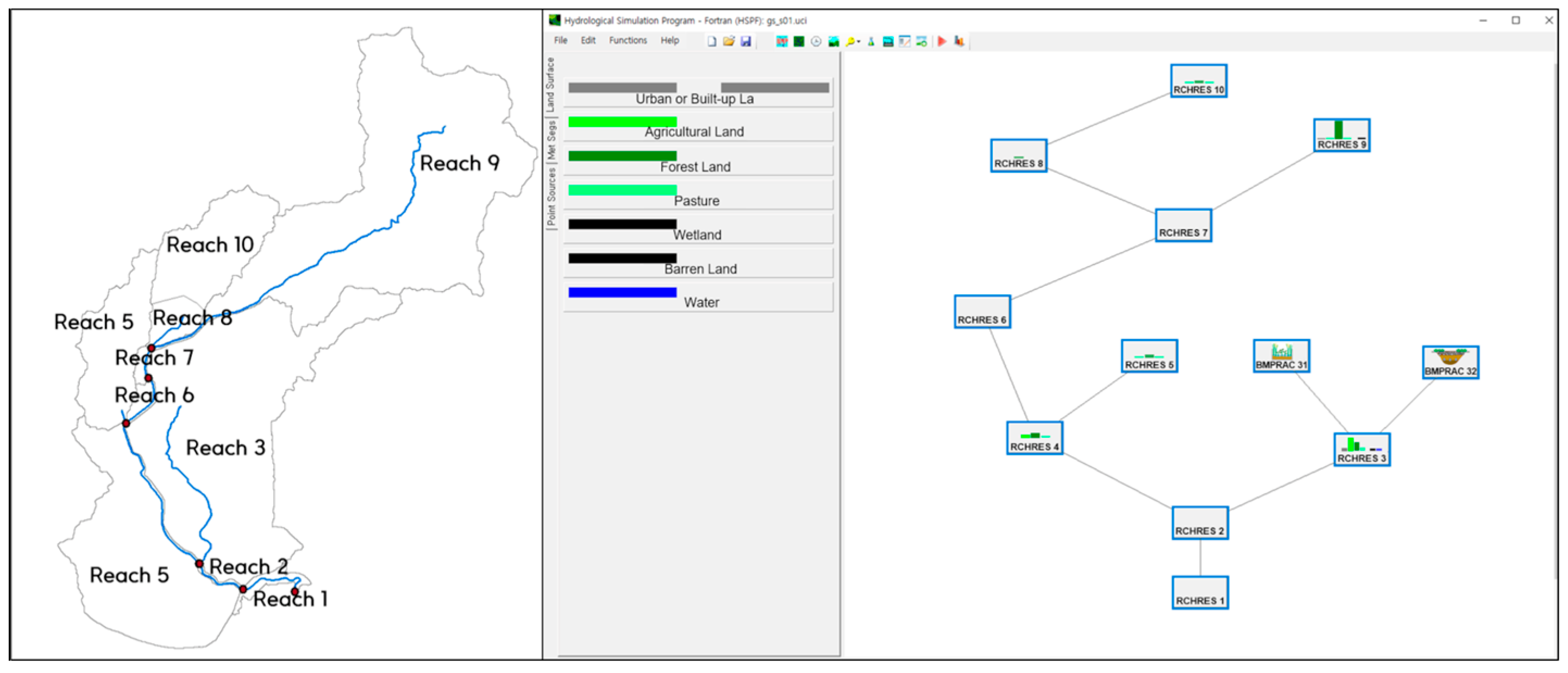The image size is (1568, 673).
Task: Click the pollutant flask icon
Action: (x=871, y=41)
